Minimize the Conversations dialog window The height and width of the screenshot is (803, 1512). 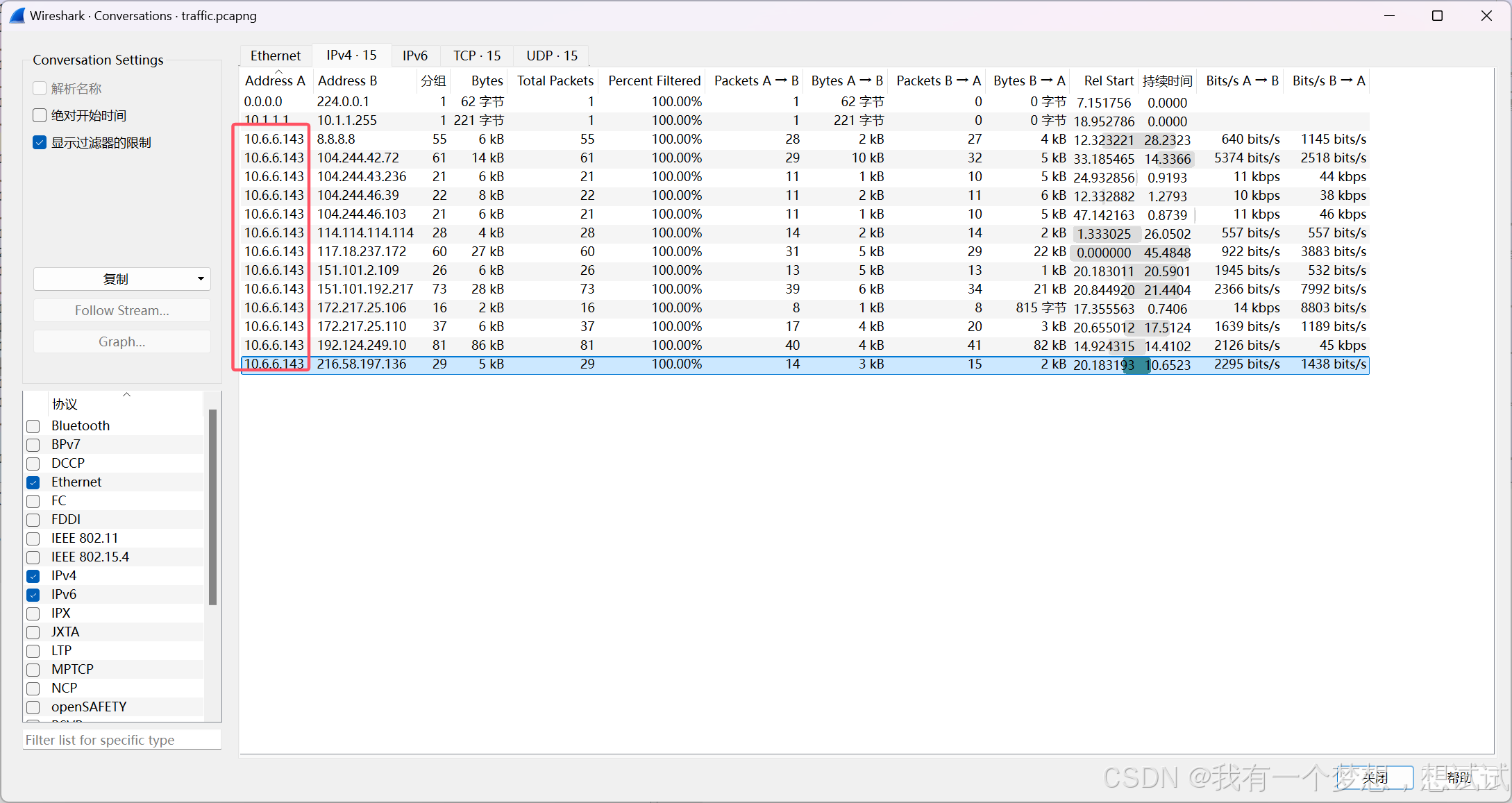pos(1389,15)
